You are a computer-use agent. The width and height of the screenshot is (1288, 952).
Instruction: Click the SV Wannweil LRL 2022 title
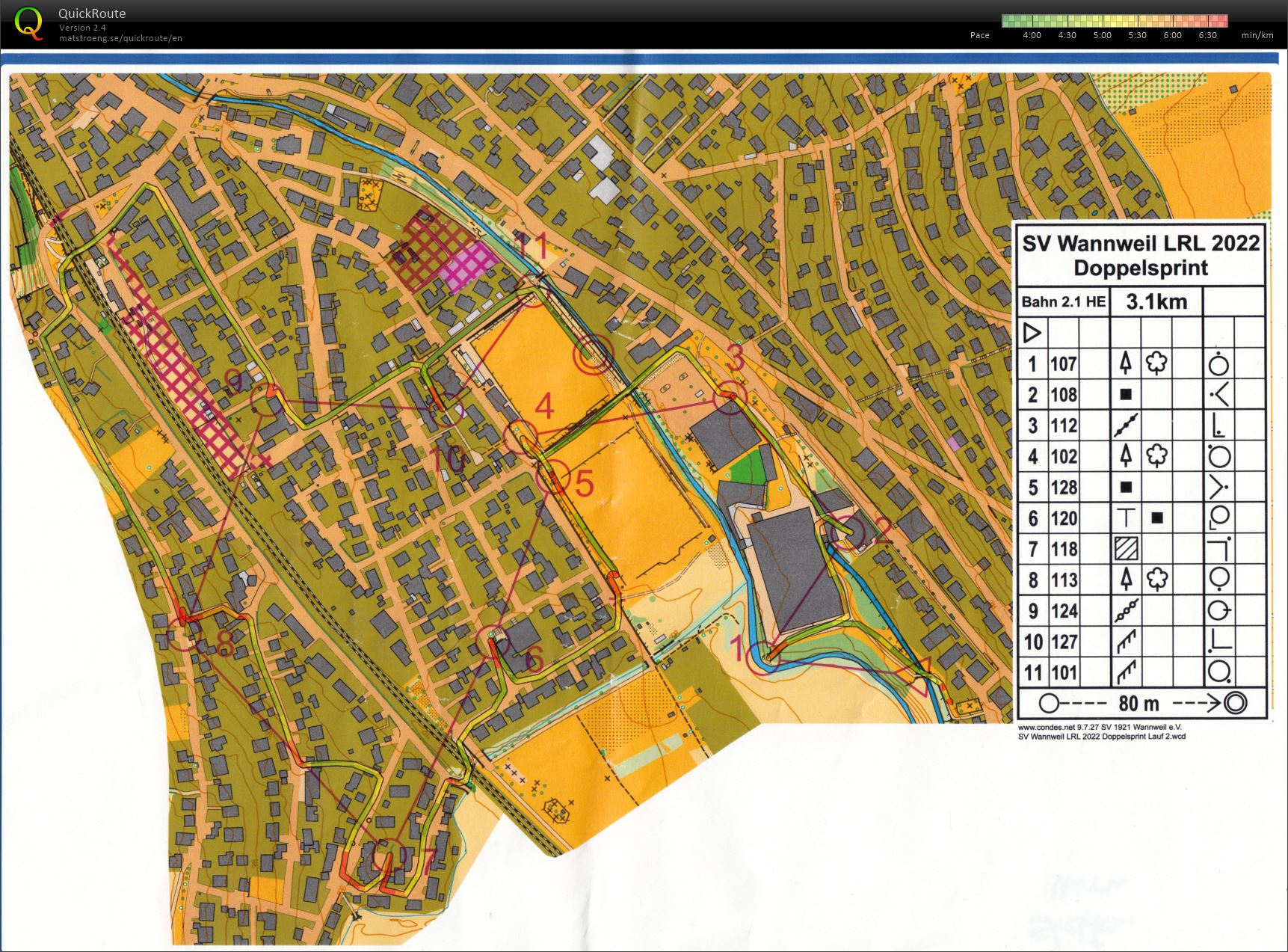pos(1140,244)
